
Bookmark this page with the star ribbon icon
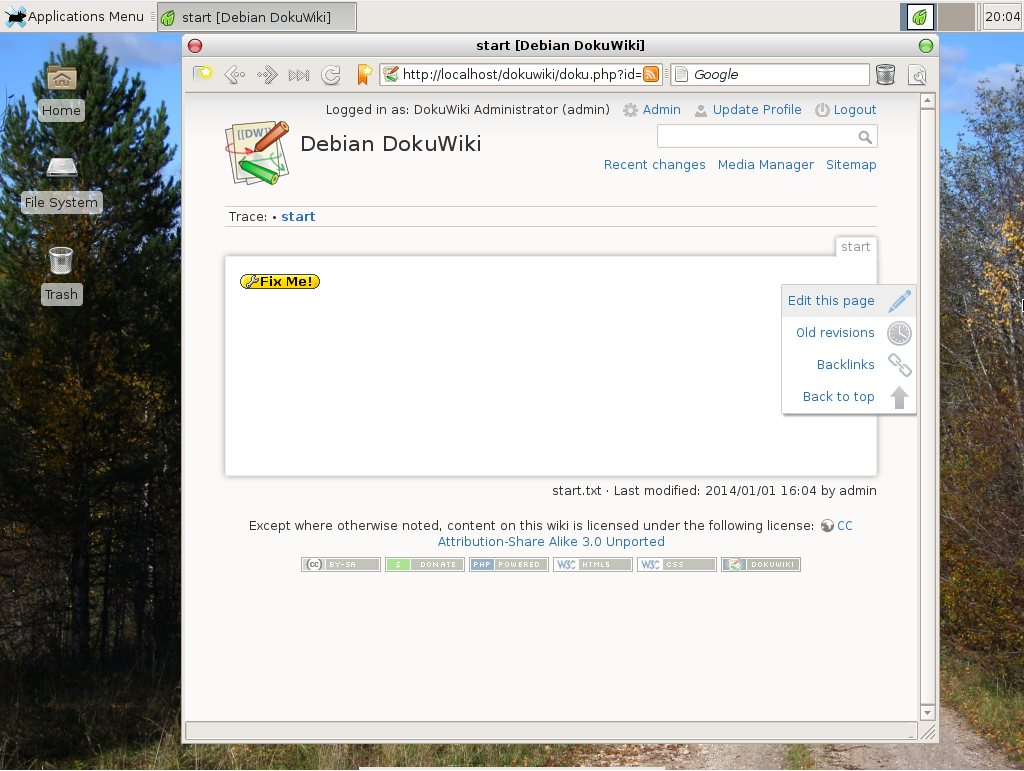[x=364, y=74]
